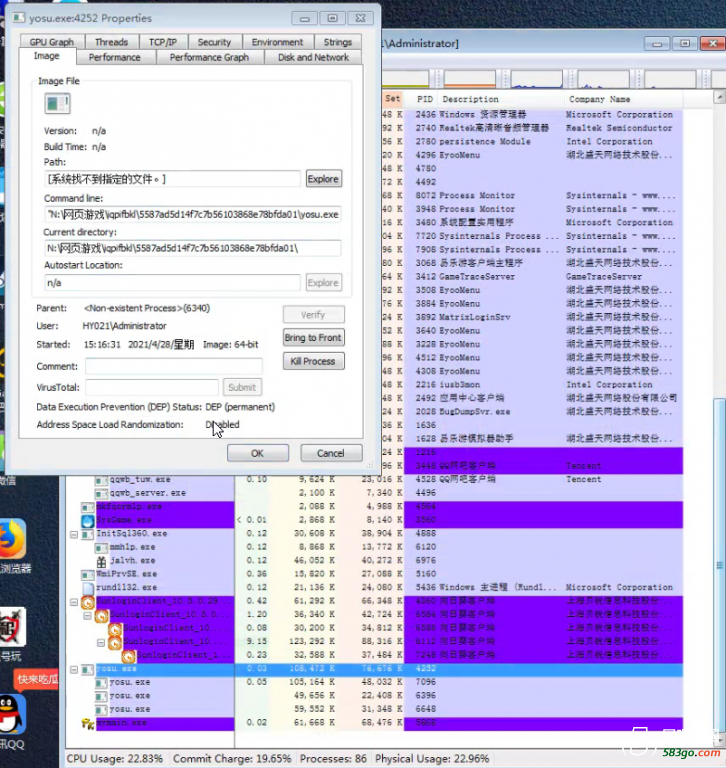Open the Performance Graph tab
The image size is (726, 768).
coord(210,57)
